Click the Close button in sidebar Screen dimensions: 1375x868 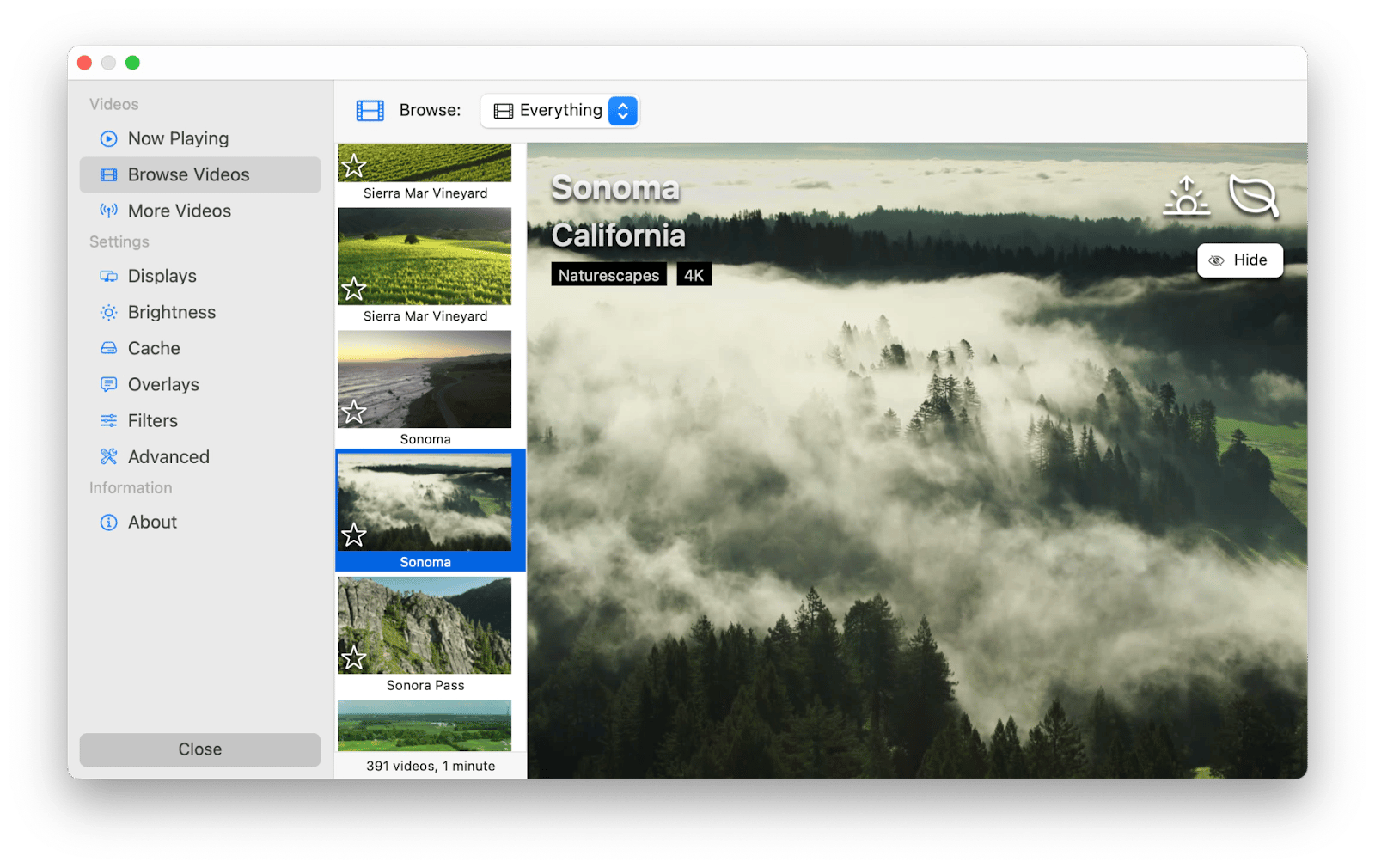pos(199,749)
